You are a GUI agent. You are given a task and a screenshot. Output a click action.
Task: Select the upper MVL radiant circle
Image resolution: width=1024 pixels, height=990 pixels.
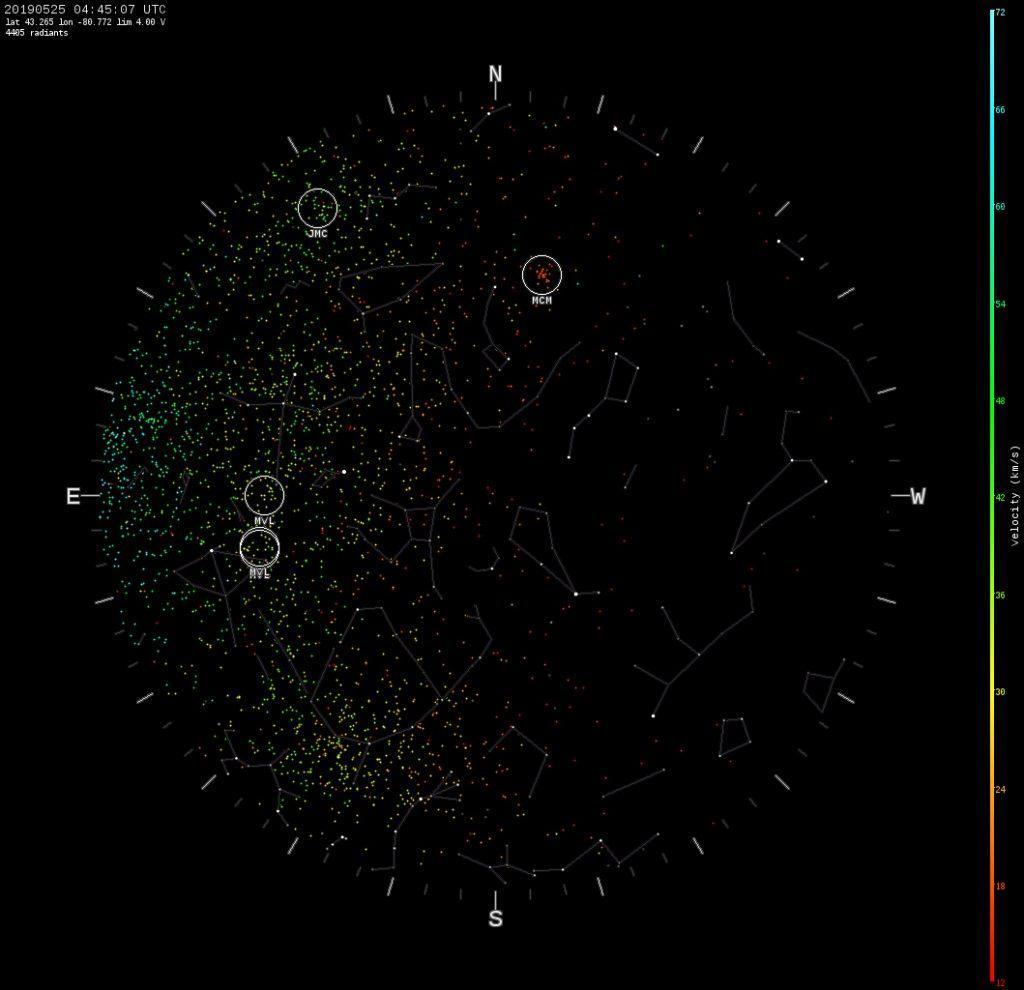[265, 493]
